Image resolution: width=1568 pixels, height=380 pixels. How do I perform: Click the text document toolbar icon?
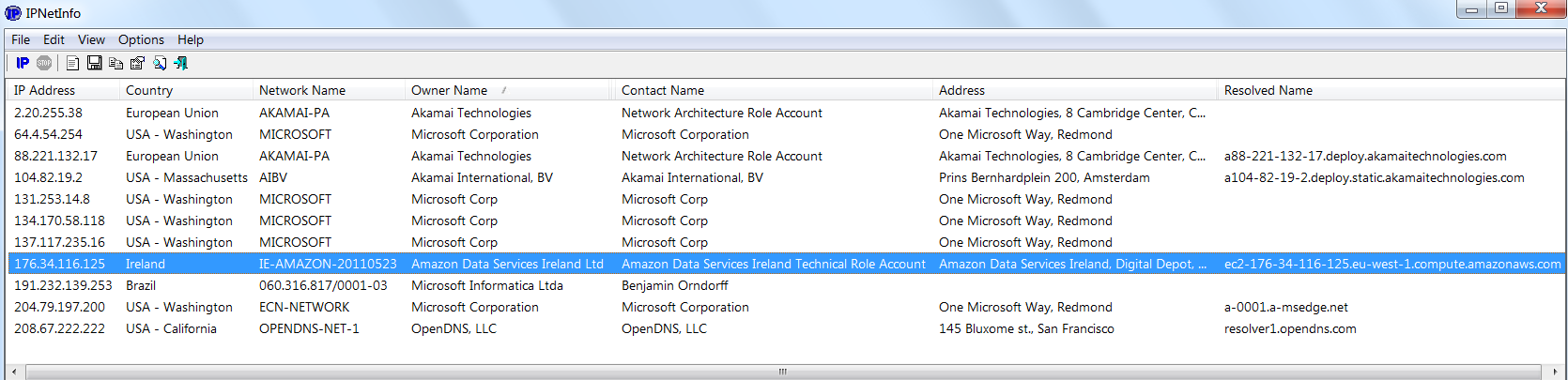coord(72,63)
